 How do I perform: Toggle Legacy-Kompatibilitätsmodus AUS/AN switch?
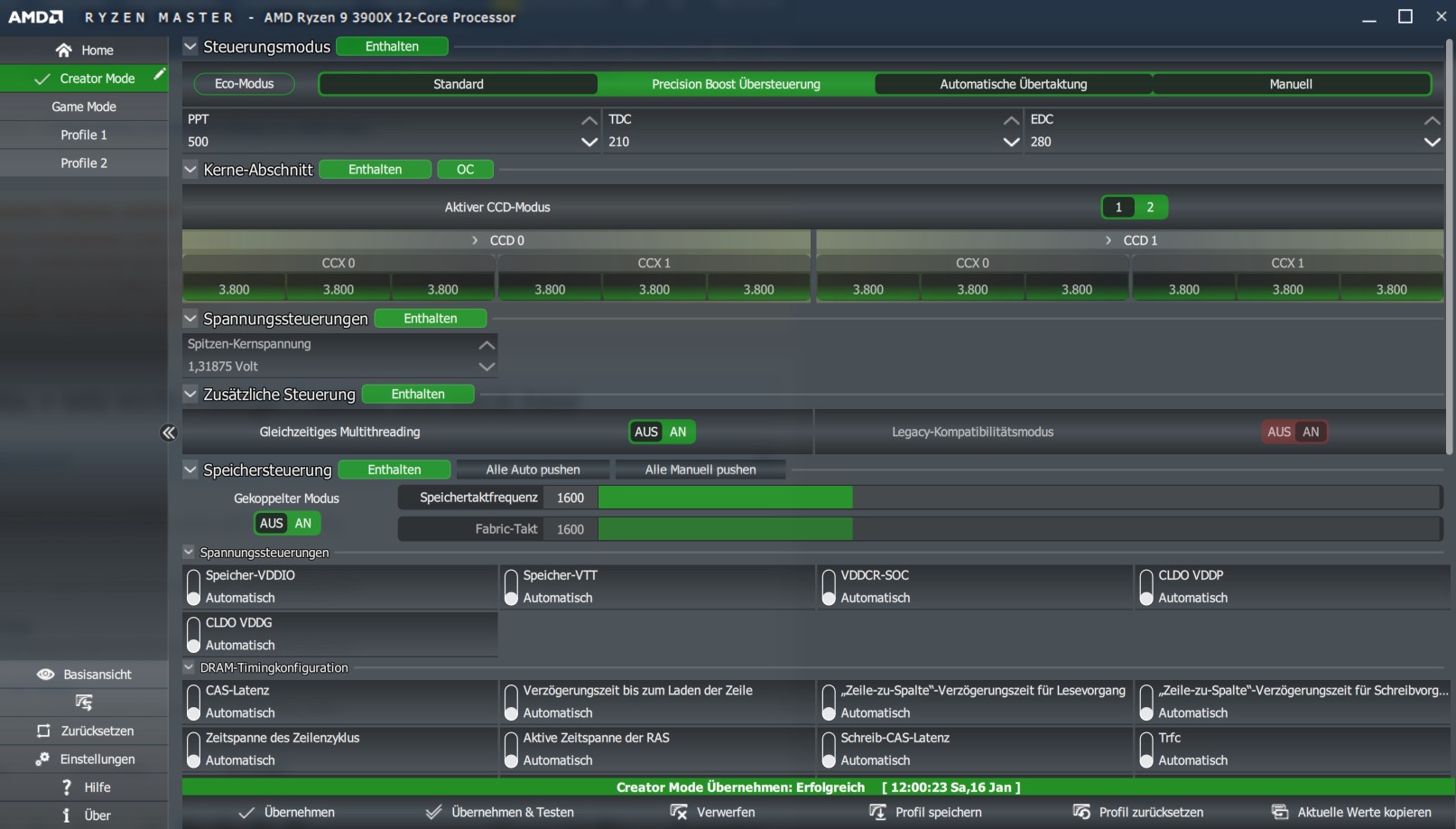[1295, 432]
